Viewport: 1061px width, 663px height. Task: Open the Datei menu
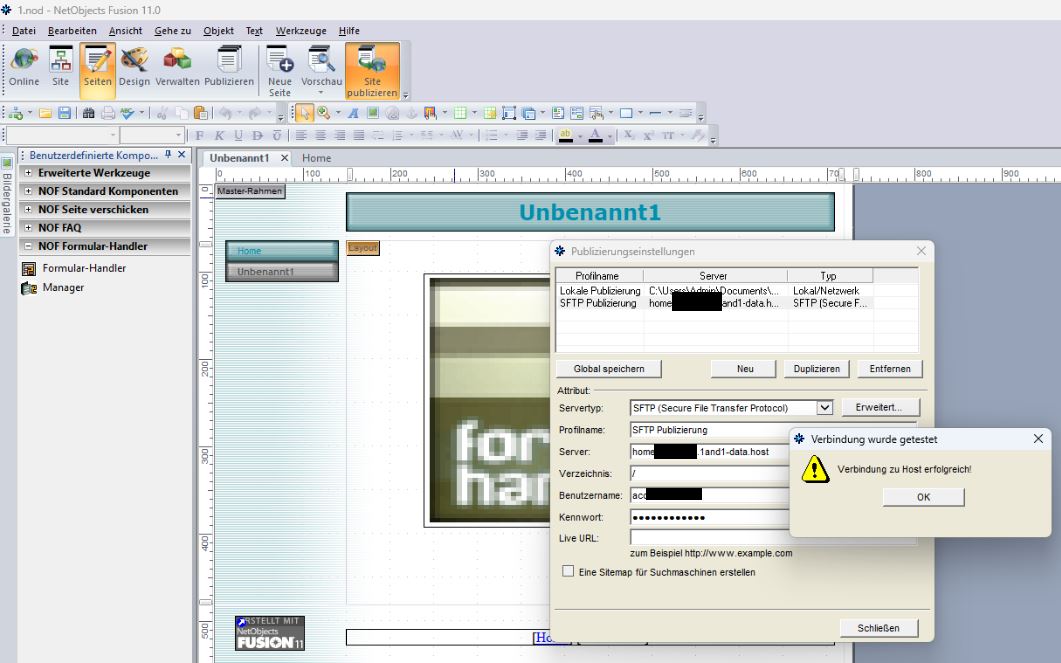pyautogui.click(x=24, y=30)
